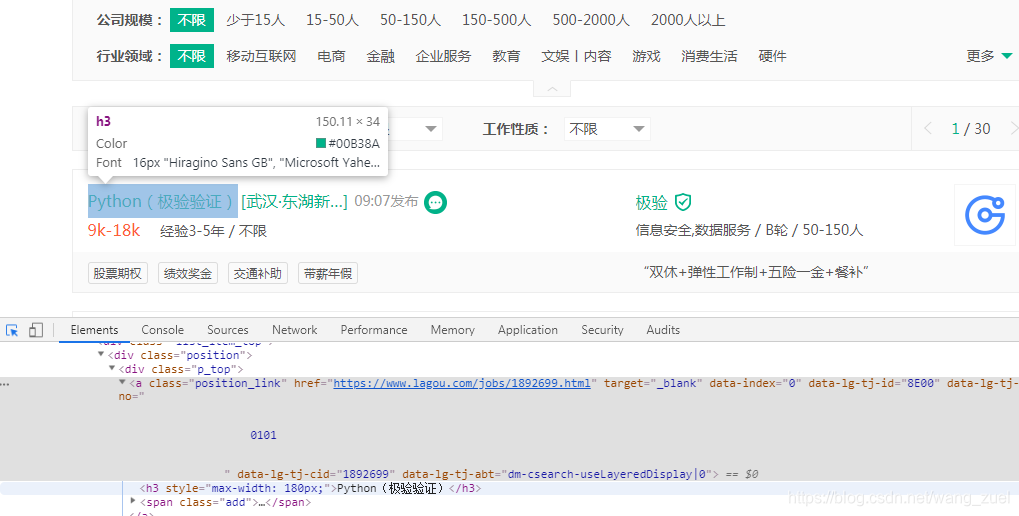Filter industry to 硬件
The width and height of the screenshot is (1019, 516).
[x=772, y=56]
